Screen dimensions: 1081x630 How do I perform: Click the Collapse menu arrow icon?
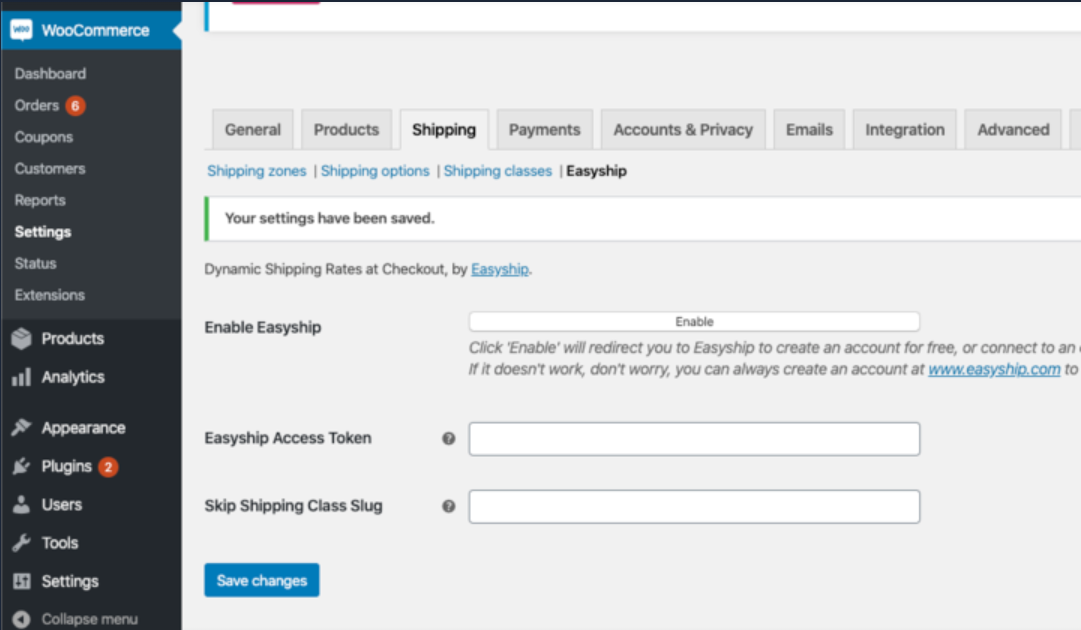tap(21, 619)
